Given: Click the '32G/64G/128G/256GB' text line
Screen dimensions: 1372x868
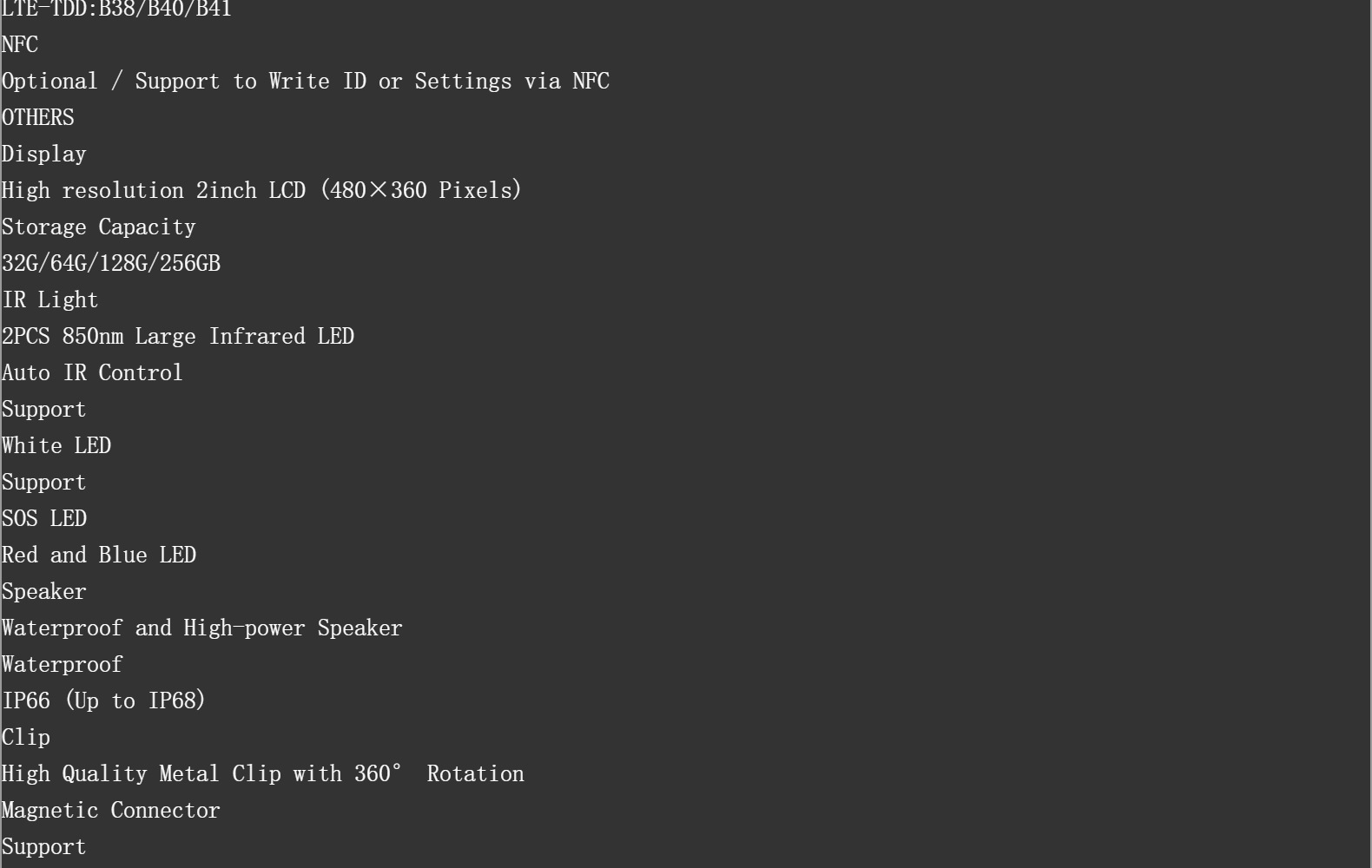Looking at the screenshot, I should (111, 263).
